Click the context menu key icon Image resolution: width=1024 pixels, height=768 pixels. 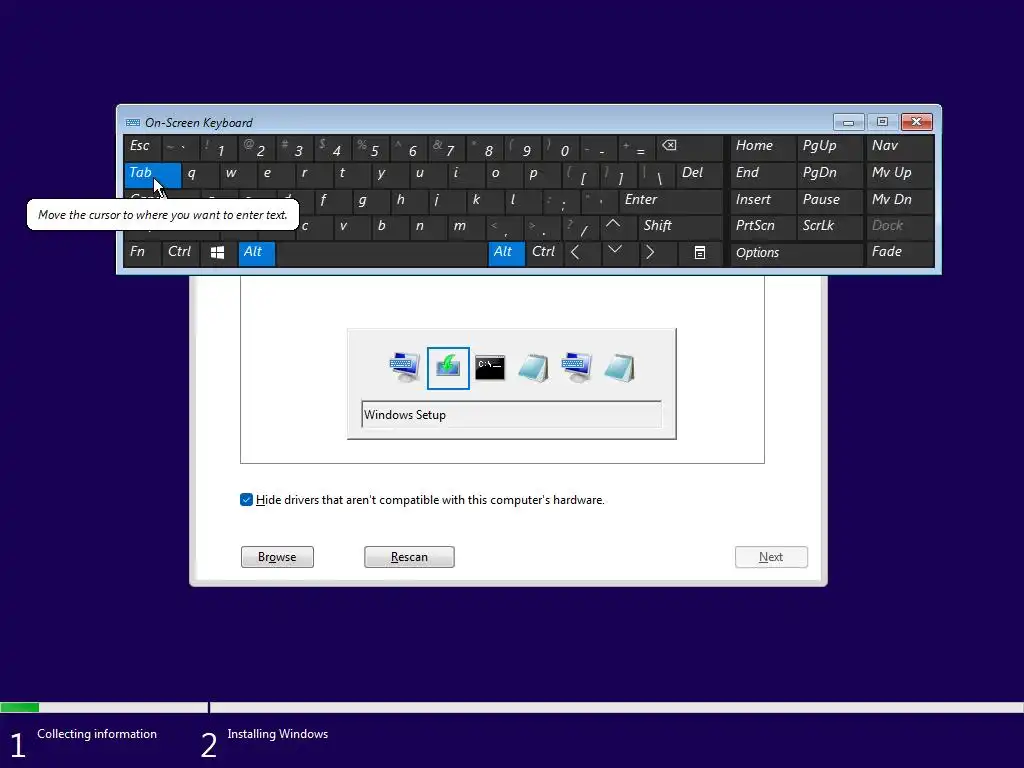699,253
